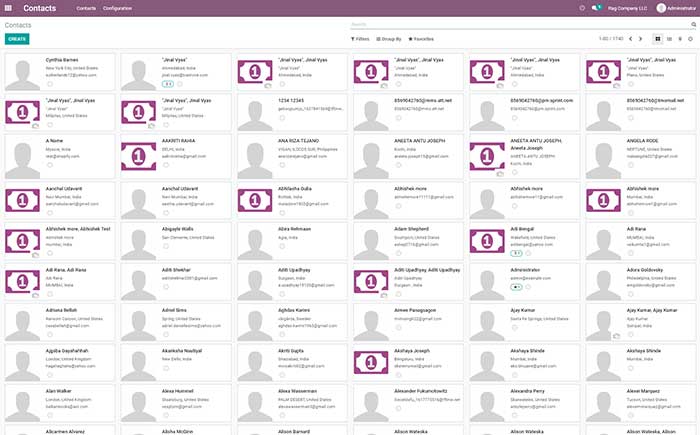700x435 pixels.
Task: Click activity clock on Adriana Bellah card
Action: 50,335
